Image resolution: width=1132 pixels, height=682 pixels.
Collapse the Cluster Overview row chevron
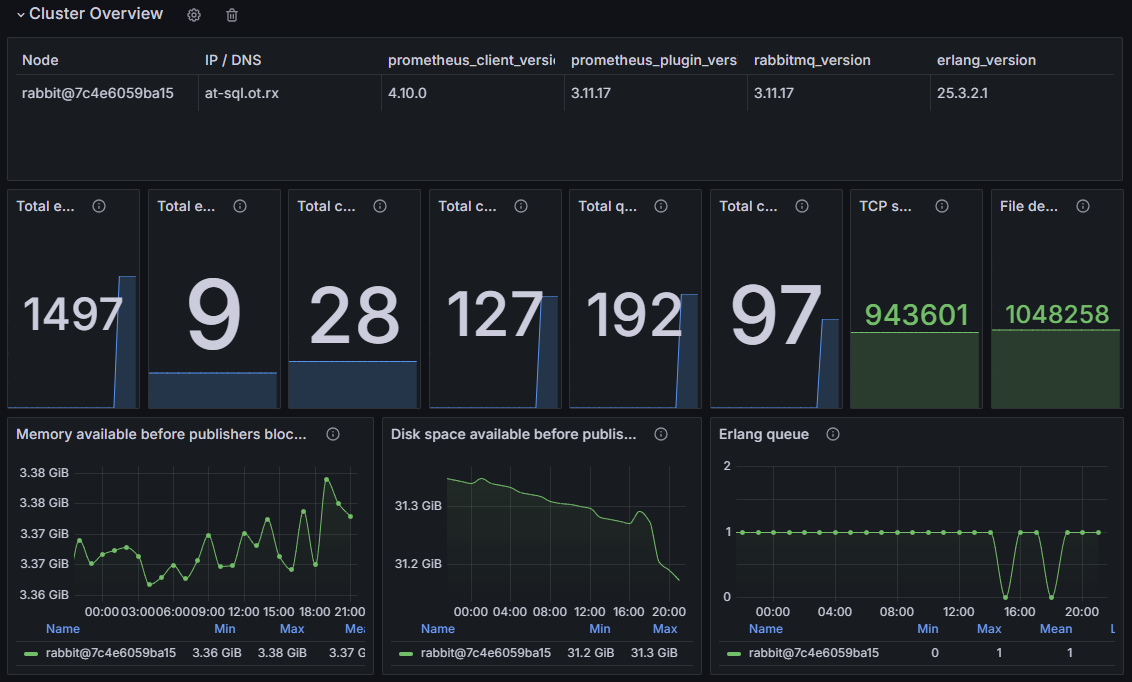20,15
